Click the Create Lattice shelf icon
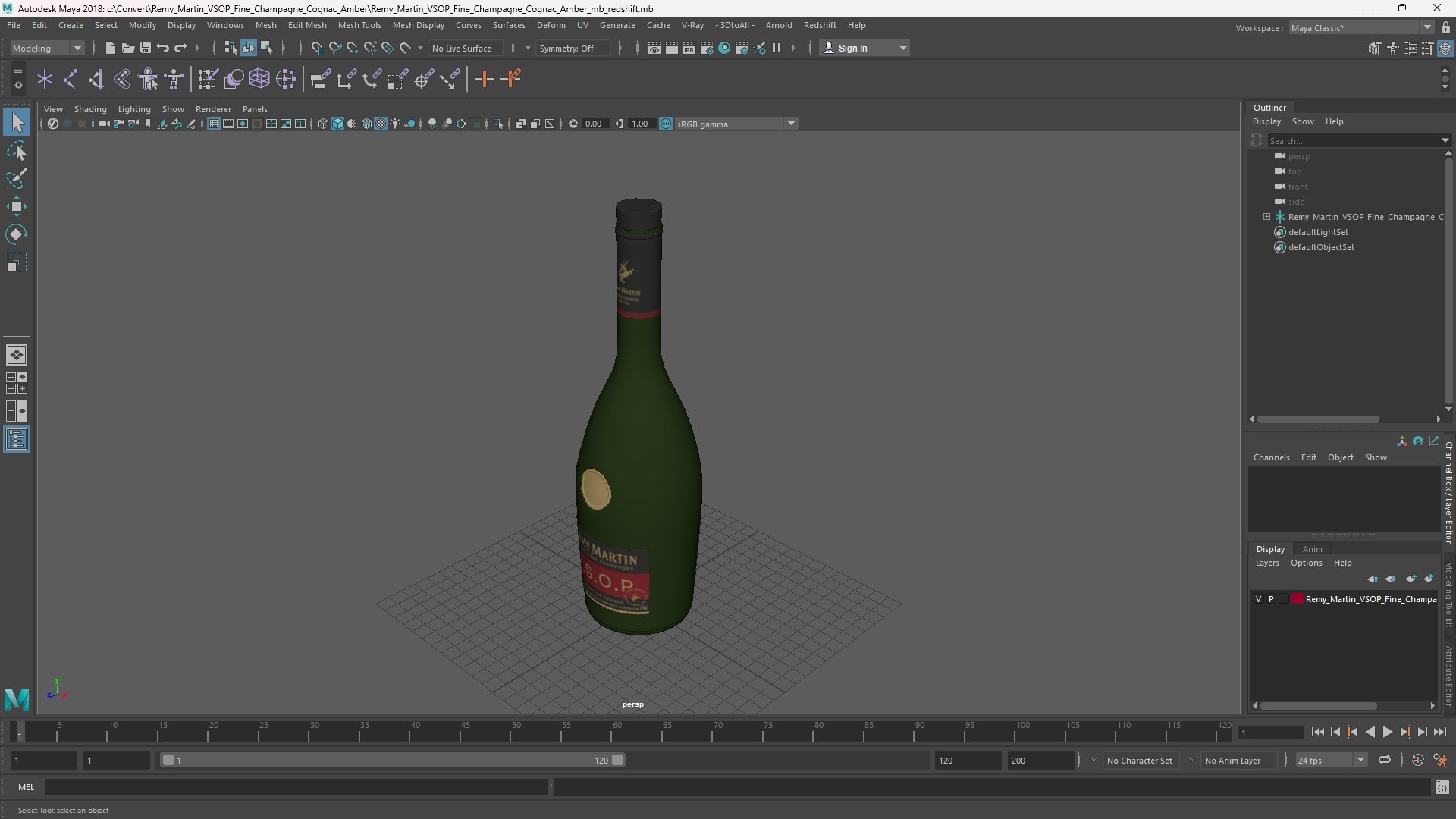This screenshot has width=1456, height=819. (x=259, y=79)
